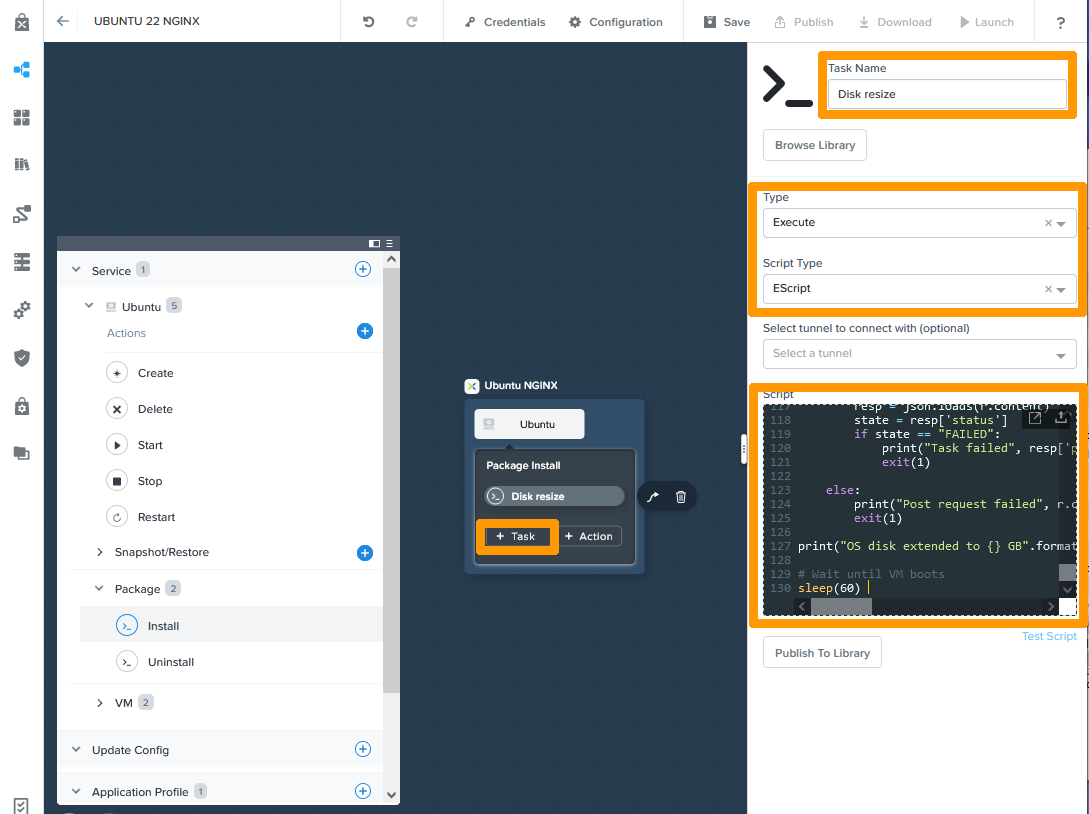Open the Credentials menu
Screen dimensions: 1089x814
[x=505, y=22]
